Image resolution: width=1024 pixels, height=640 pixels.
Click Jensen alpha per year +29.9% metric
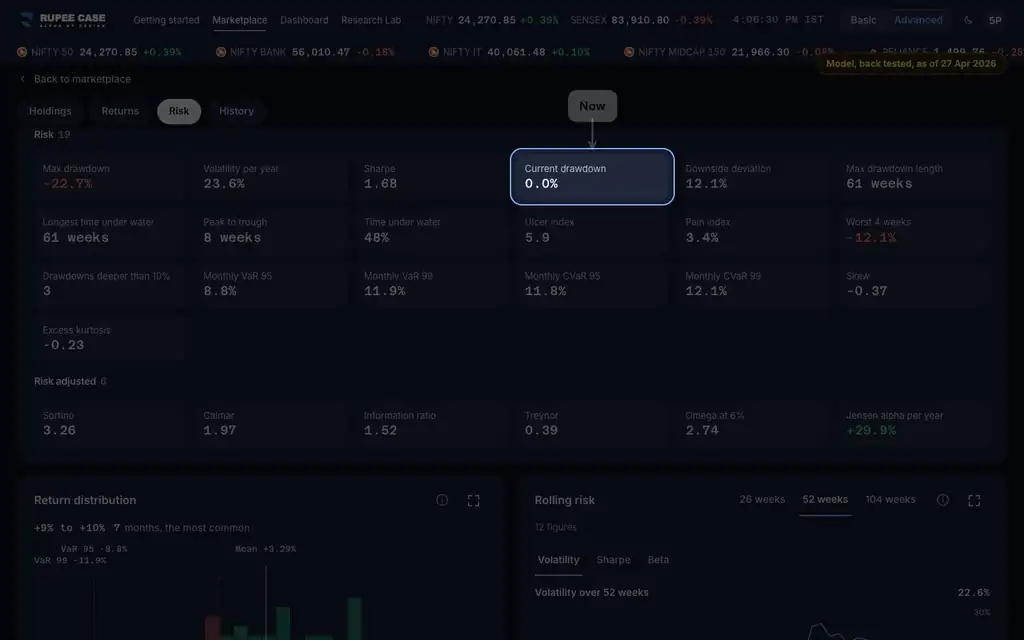916,424
